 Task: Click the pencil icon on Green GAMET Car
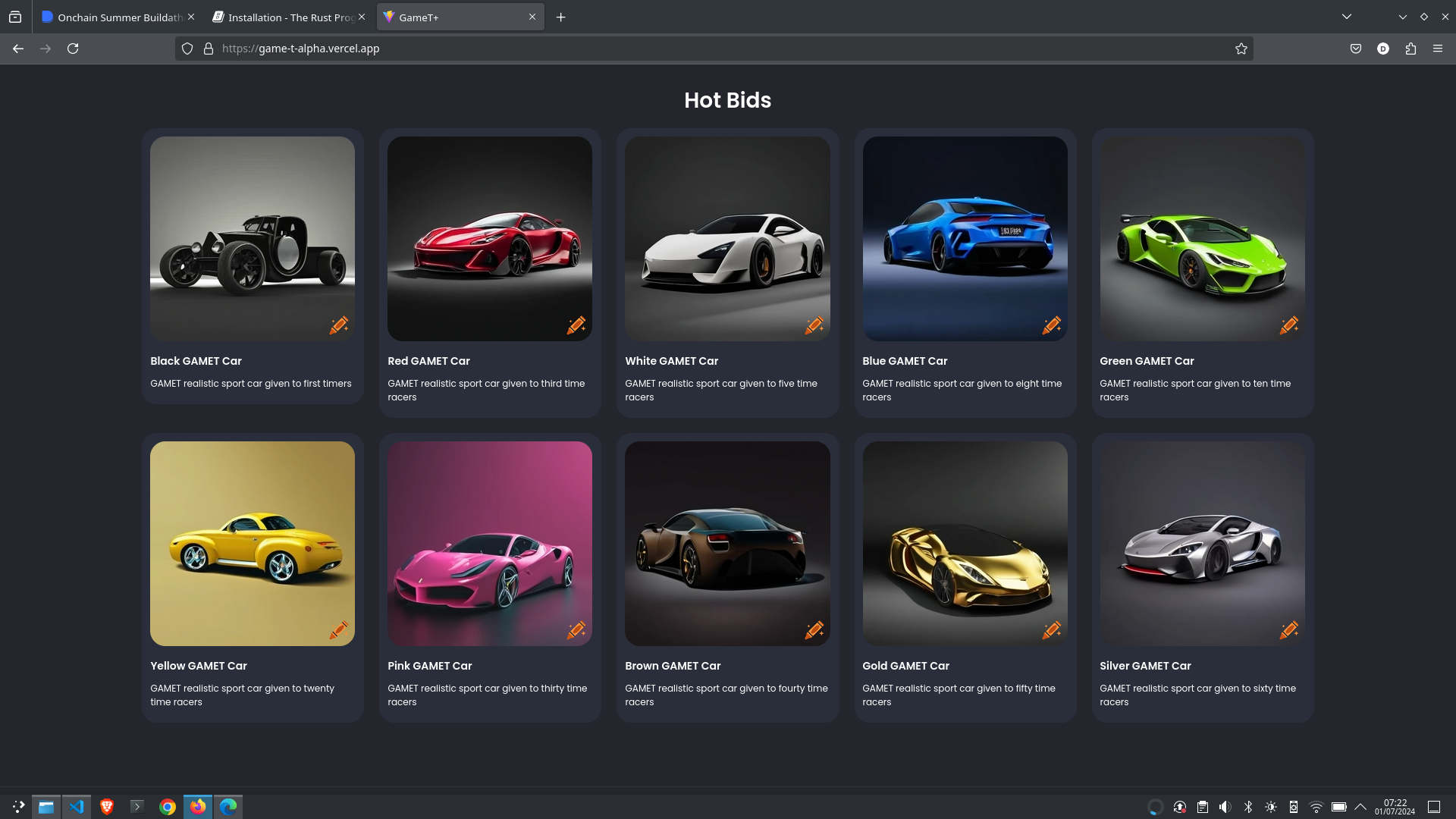(x=1288, y=325)
